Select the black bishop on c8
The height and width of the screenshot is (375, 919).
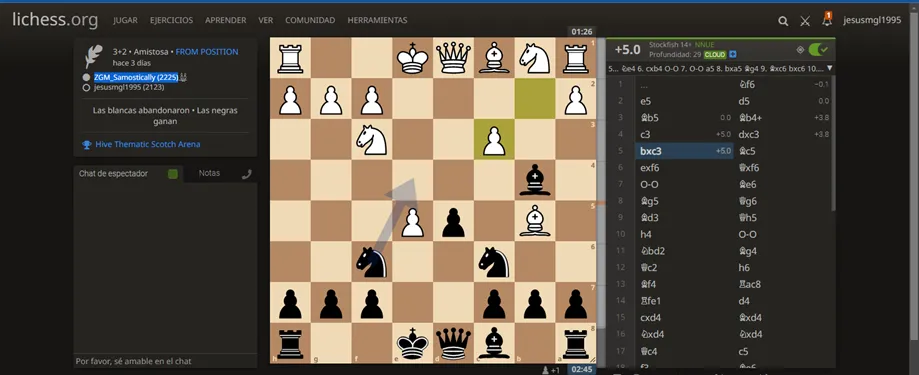point(493,344)
